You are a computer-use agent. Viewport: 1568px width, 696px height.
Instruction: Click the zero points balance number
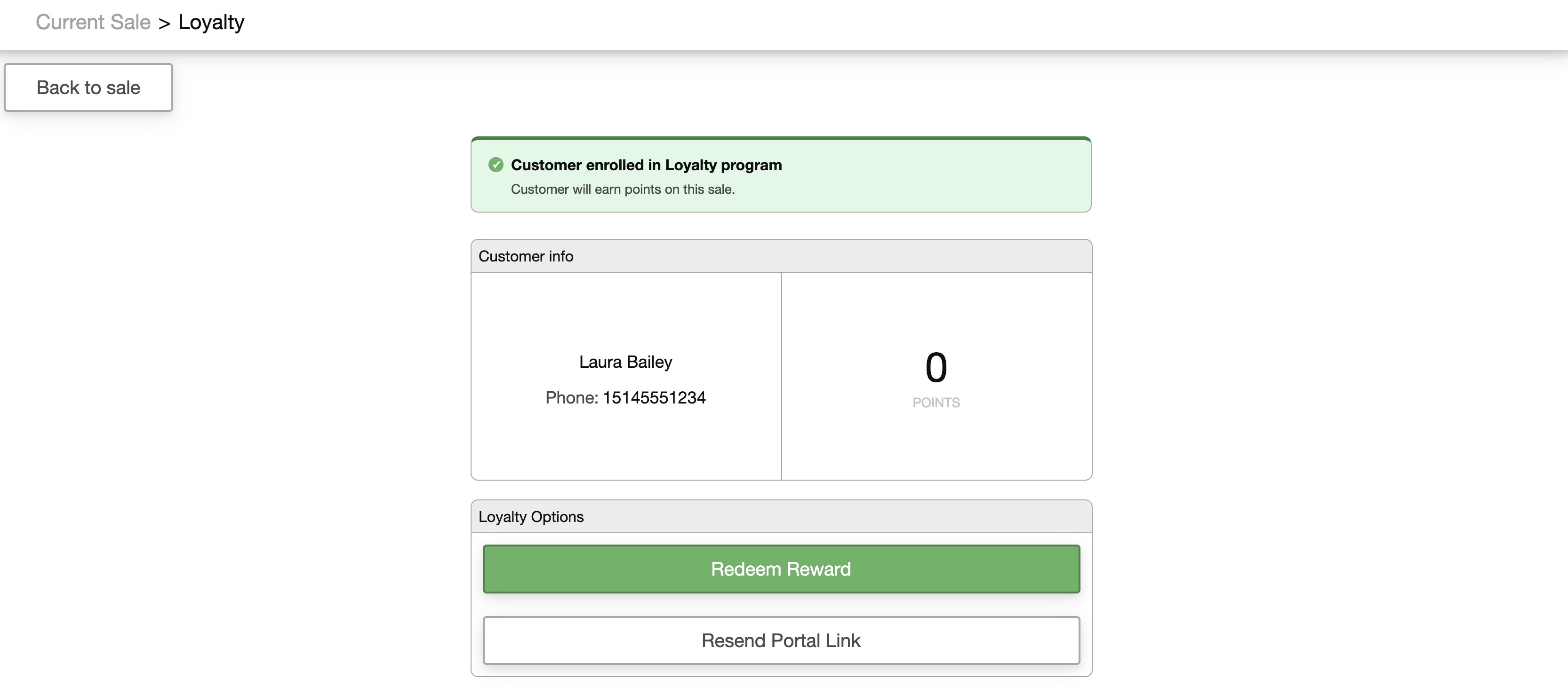[936, 367]
